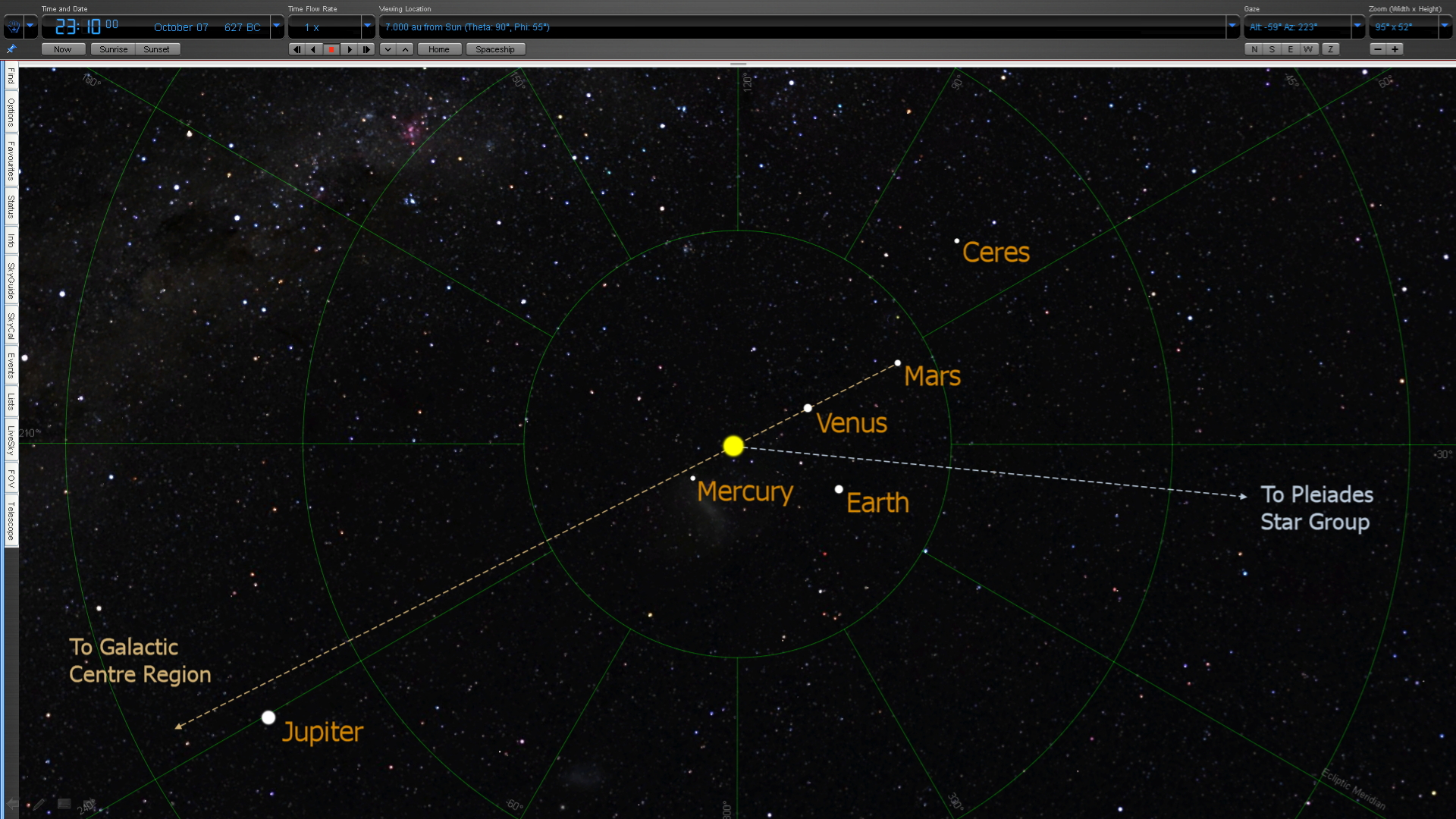Open the Telescope side tab
This screenshot has width=1456, height=819.
(x=11, y=521)
